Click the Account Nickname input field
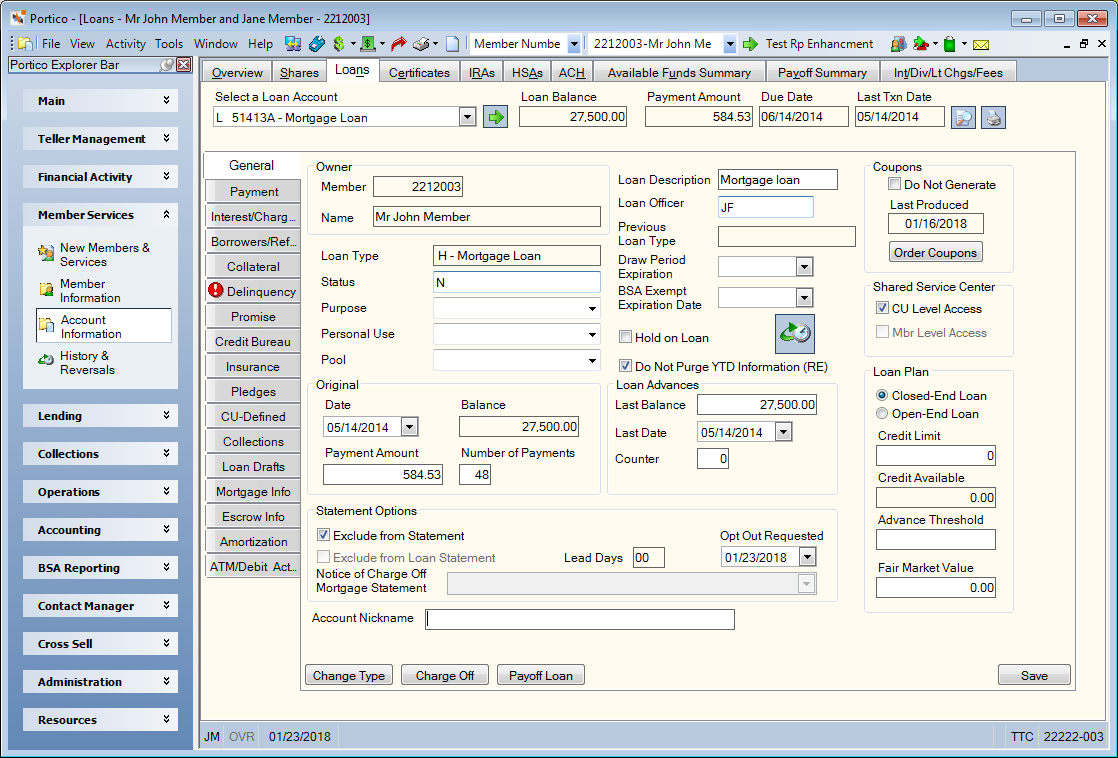This screenshot has height=758, width=1118. point(580,619)
